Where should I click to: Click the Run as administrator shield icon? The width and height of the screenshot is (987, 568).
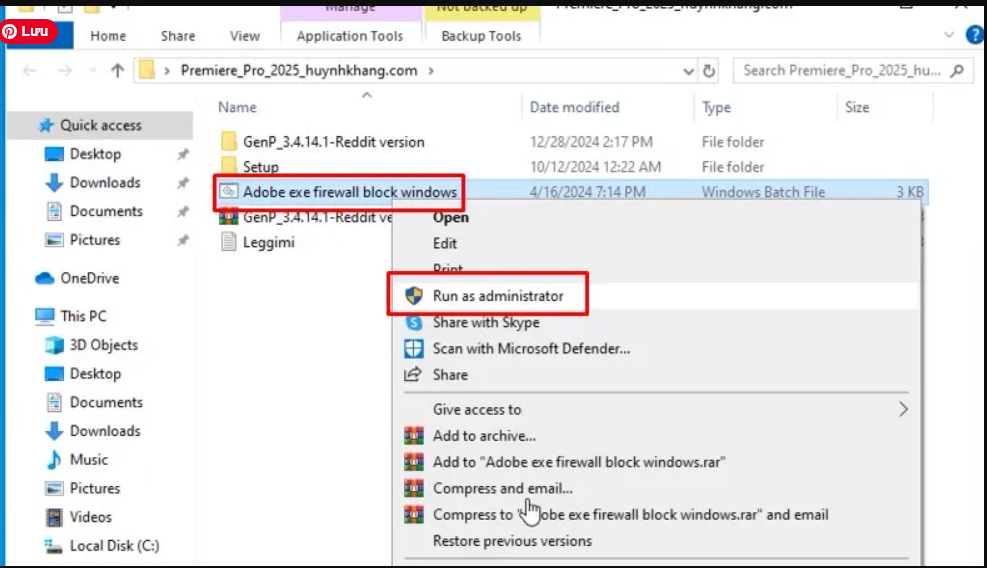point(414,296)
